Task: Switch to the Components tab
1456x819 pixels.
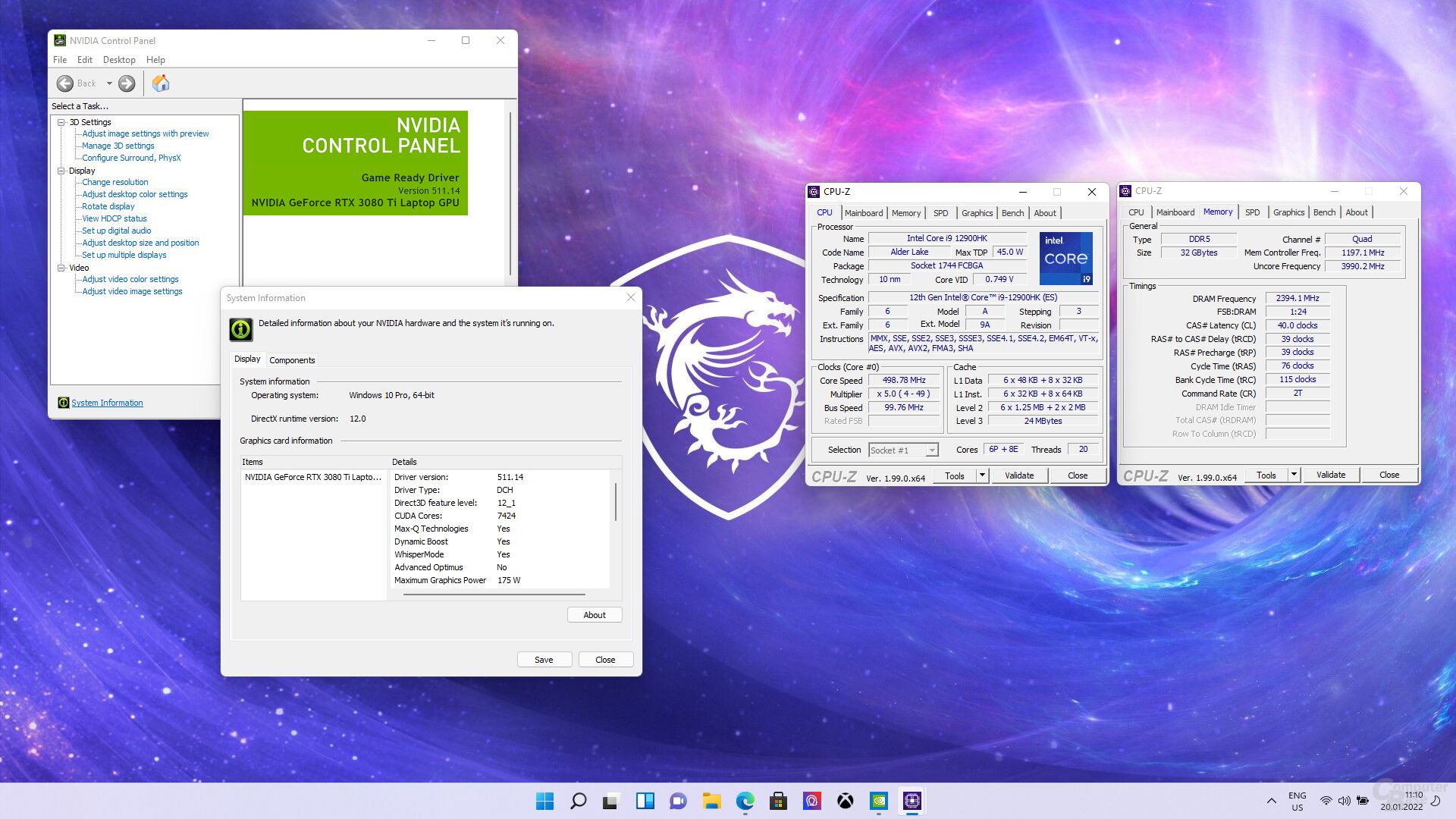Action: [292, 360]
